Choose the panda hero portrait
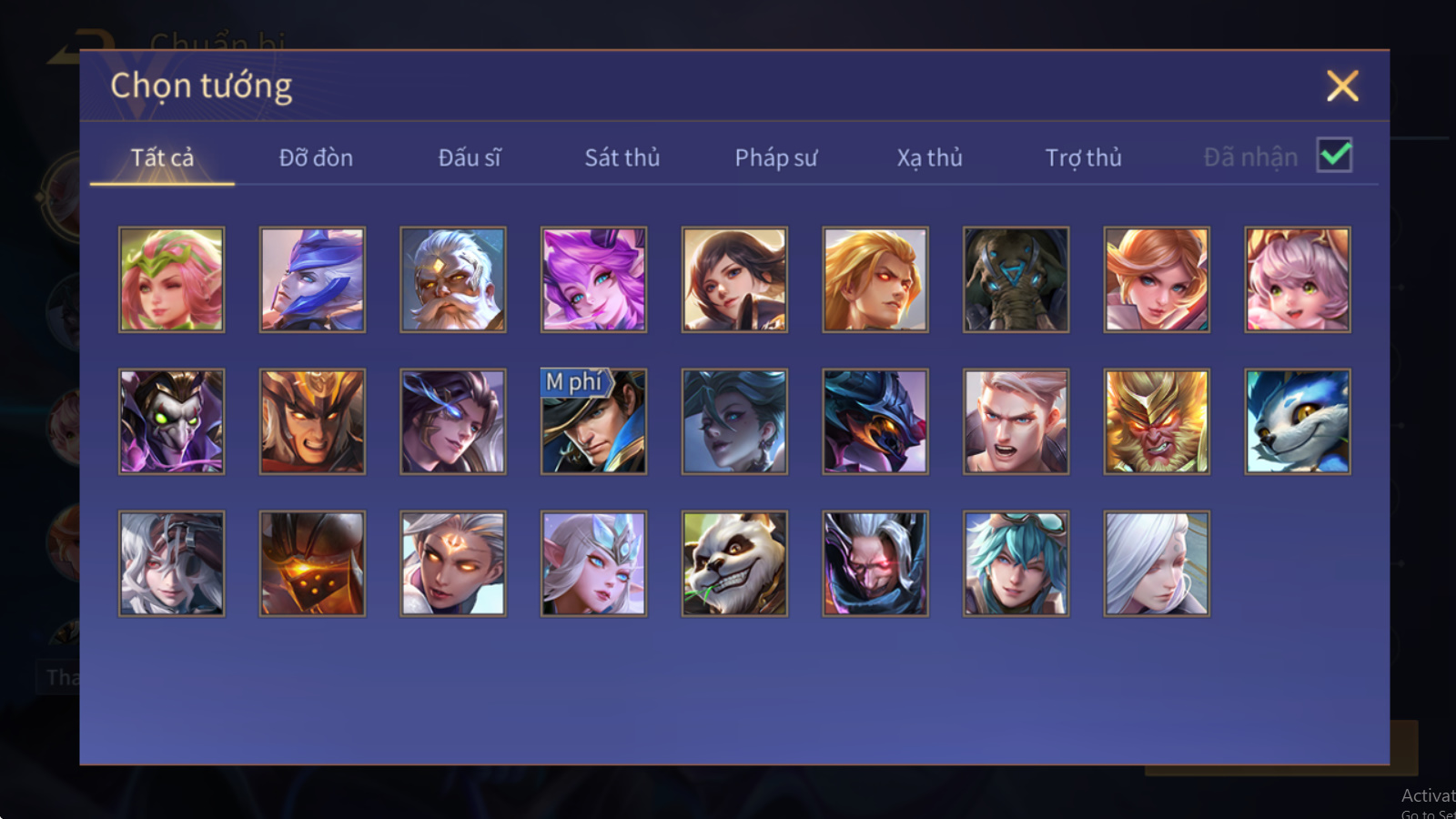The image size is (1456, 819). [734, 563]
